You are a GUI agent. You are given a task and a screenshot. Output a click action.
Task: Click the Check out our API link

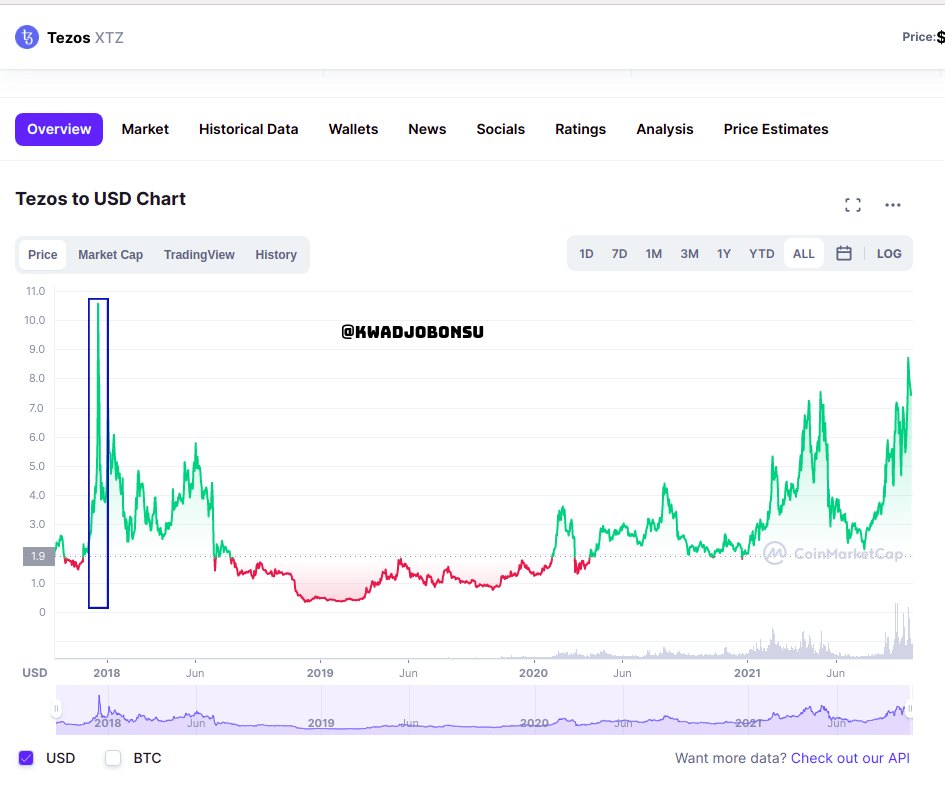(850, 758)
